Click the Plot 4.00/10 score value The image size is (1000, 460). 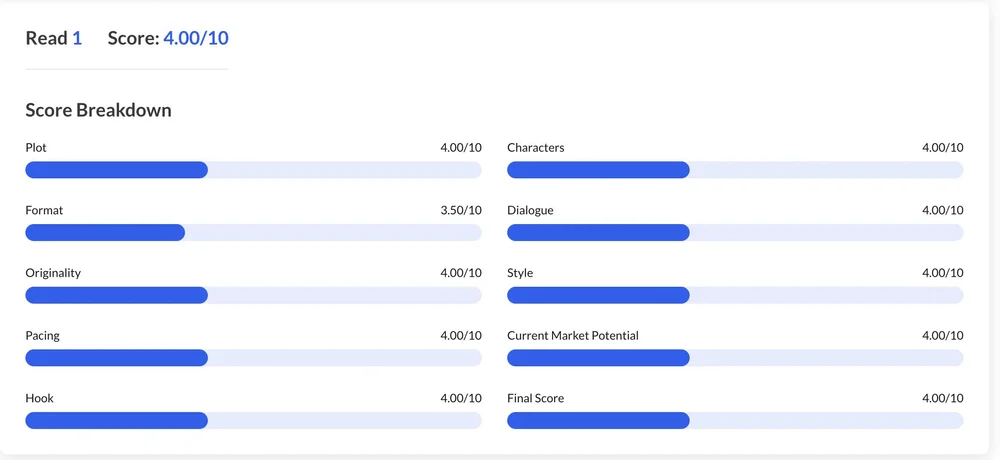(x=461, y=148)
